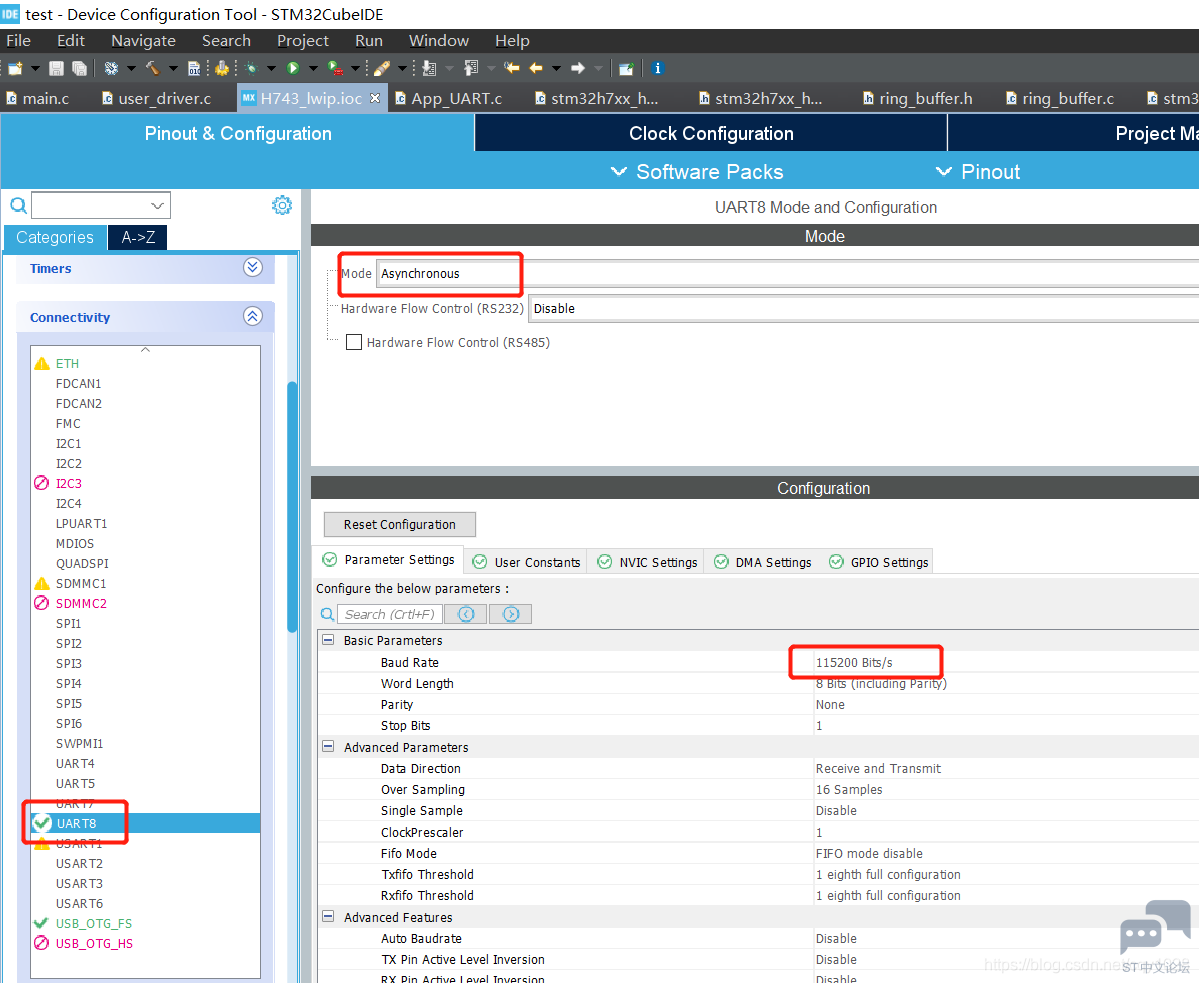Image resolution: width=1199 pixels, height=983 pixels.
Task: Click the blue Information icon in toolbar
Action: 658,69
